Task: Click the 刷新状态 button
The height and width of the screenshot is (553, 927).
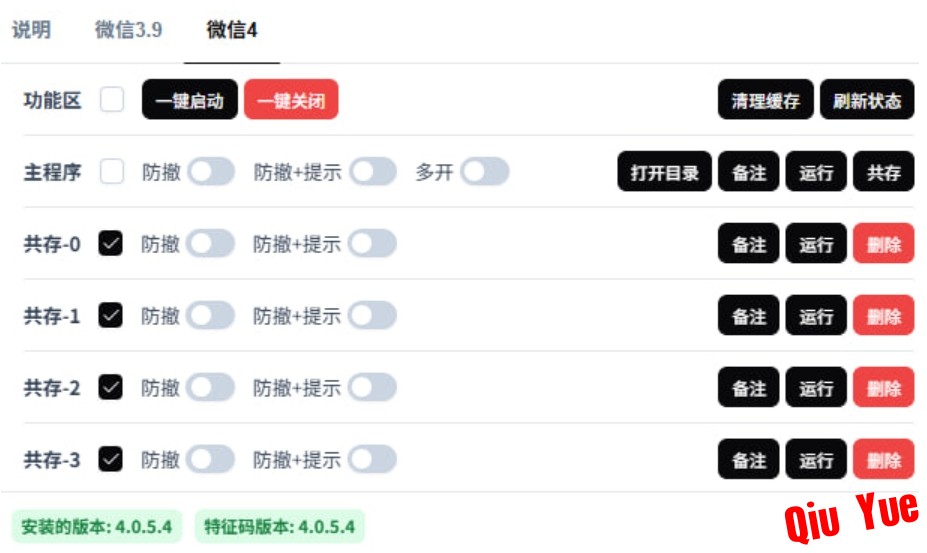Action: (867, 99)
